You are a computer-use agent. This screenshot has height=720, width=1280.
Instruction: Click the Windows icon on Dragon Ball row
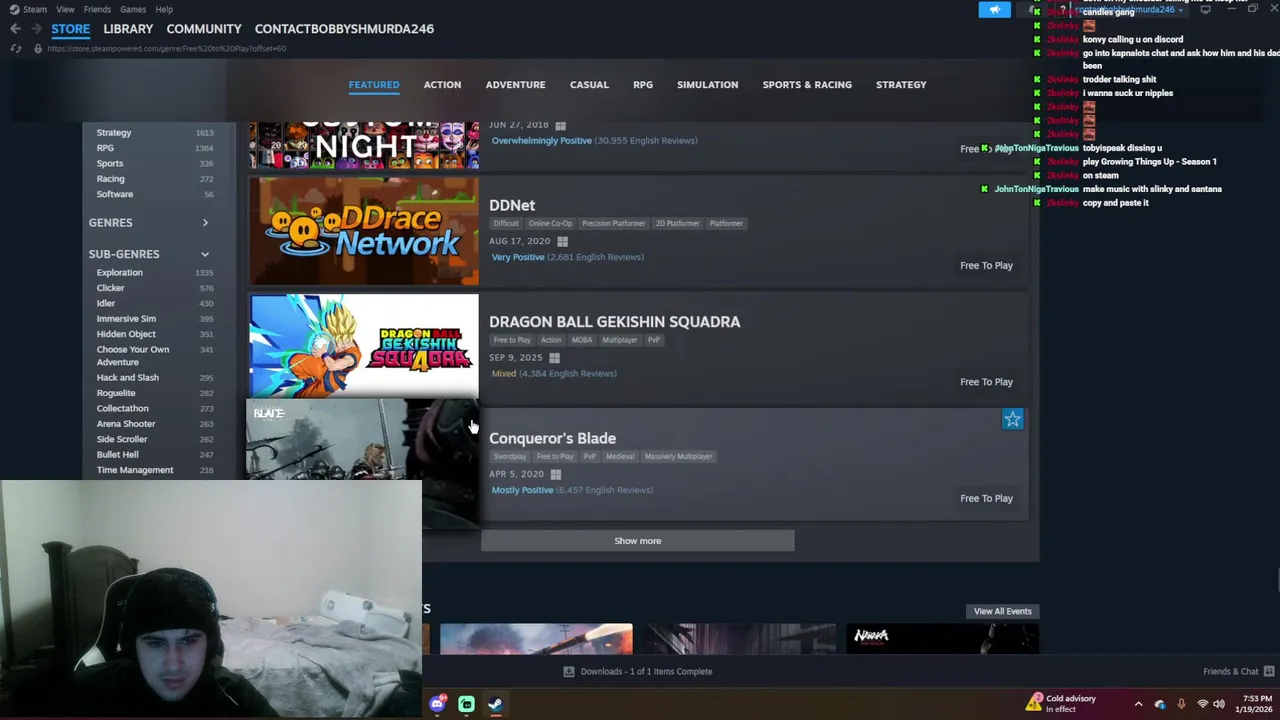(554, 357)
